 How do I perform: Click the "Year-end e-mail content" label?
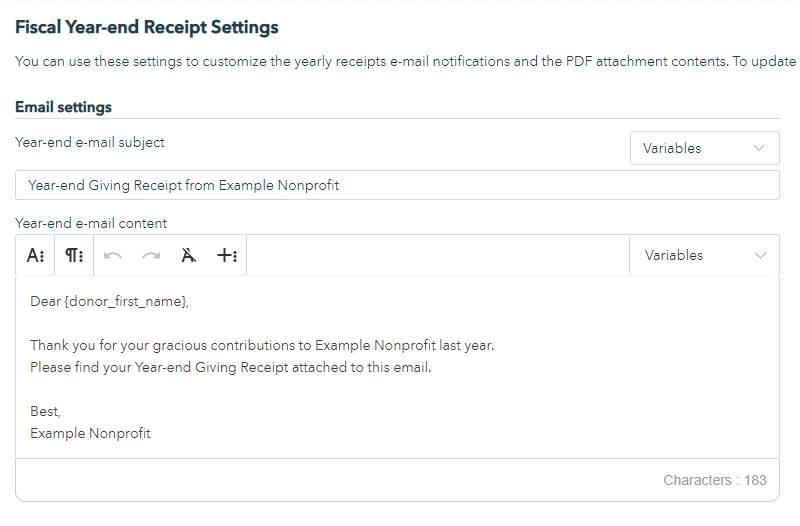click(91, 223)
